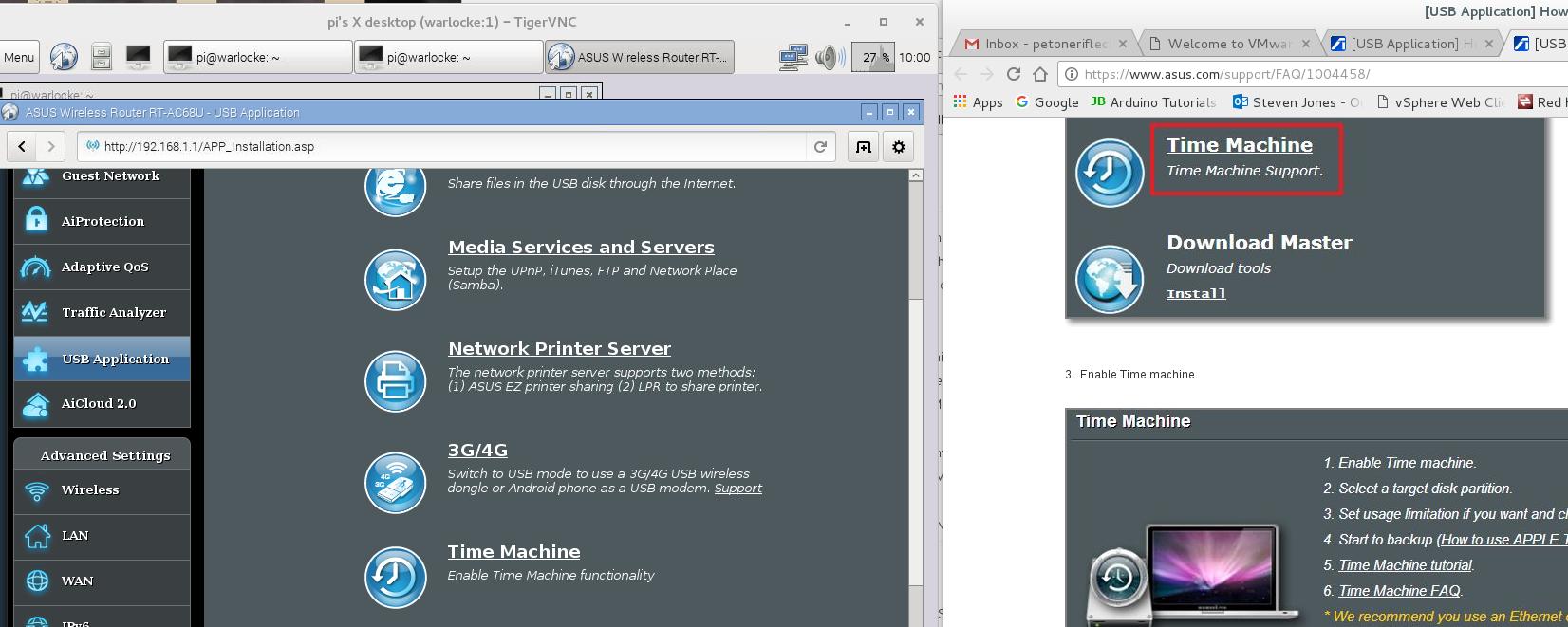1568x627 pixels.
Task: Open the Time Machine FAQ link
Action: point(1399,591)
